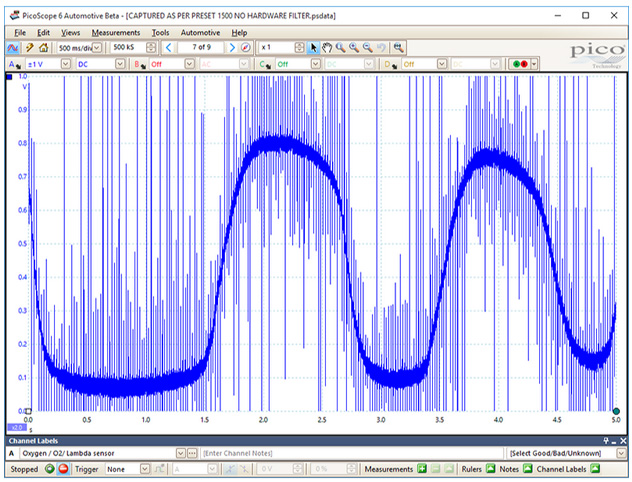
Task: Open the File menu
Action: point(20,33)
